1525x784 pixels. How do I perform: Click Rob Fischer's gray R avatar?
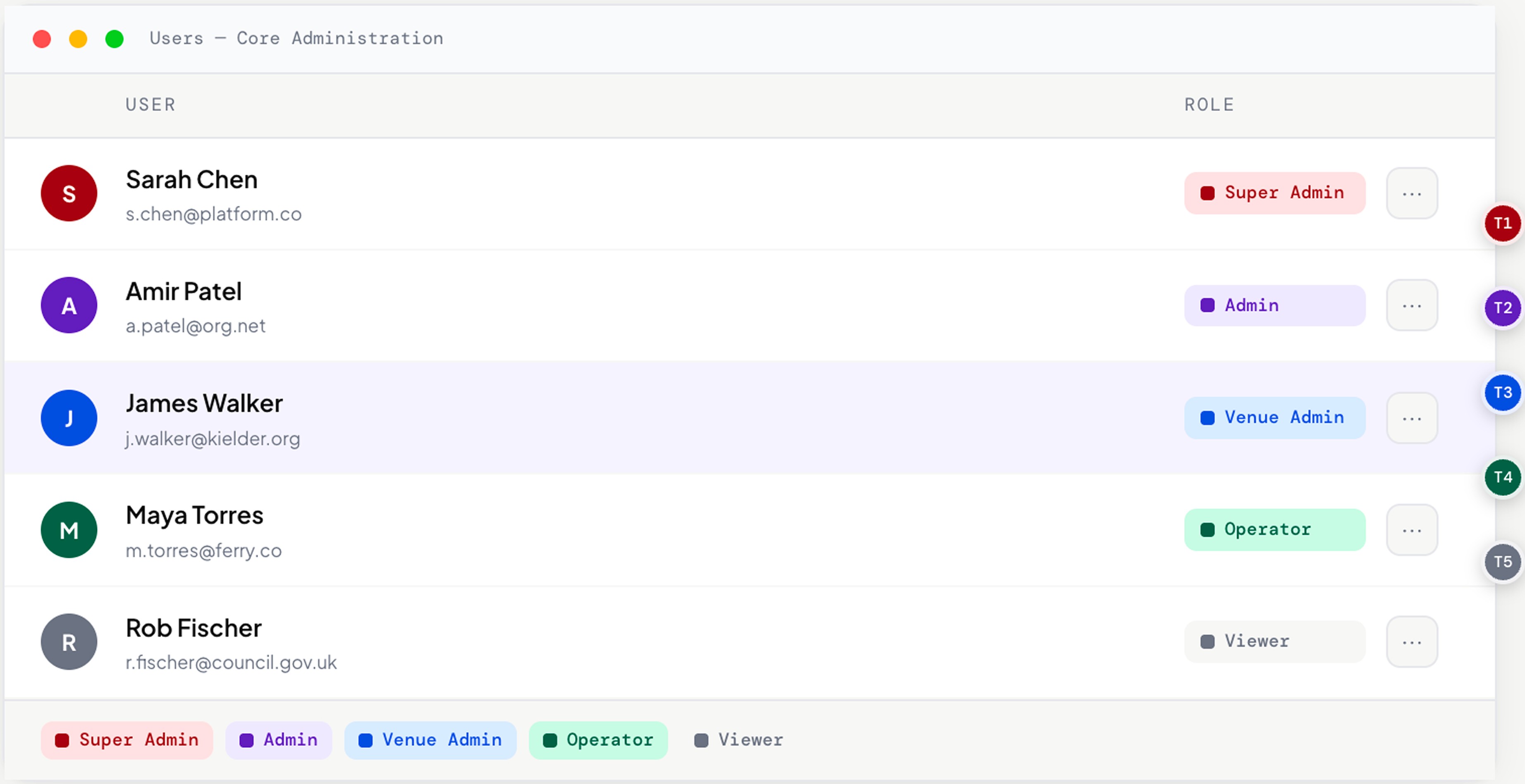[69, 641]
